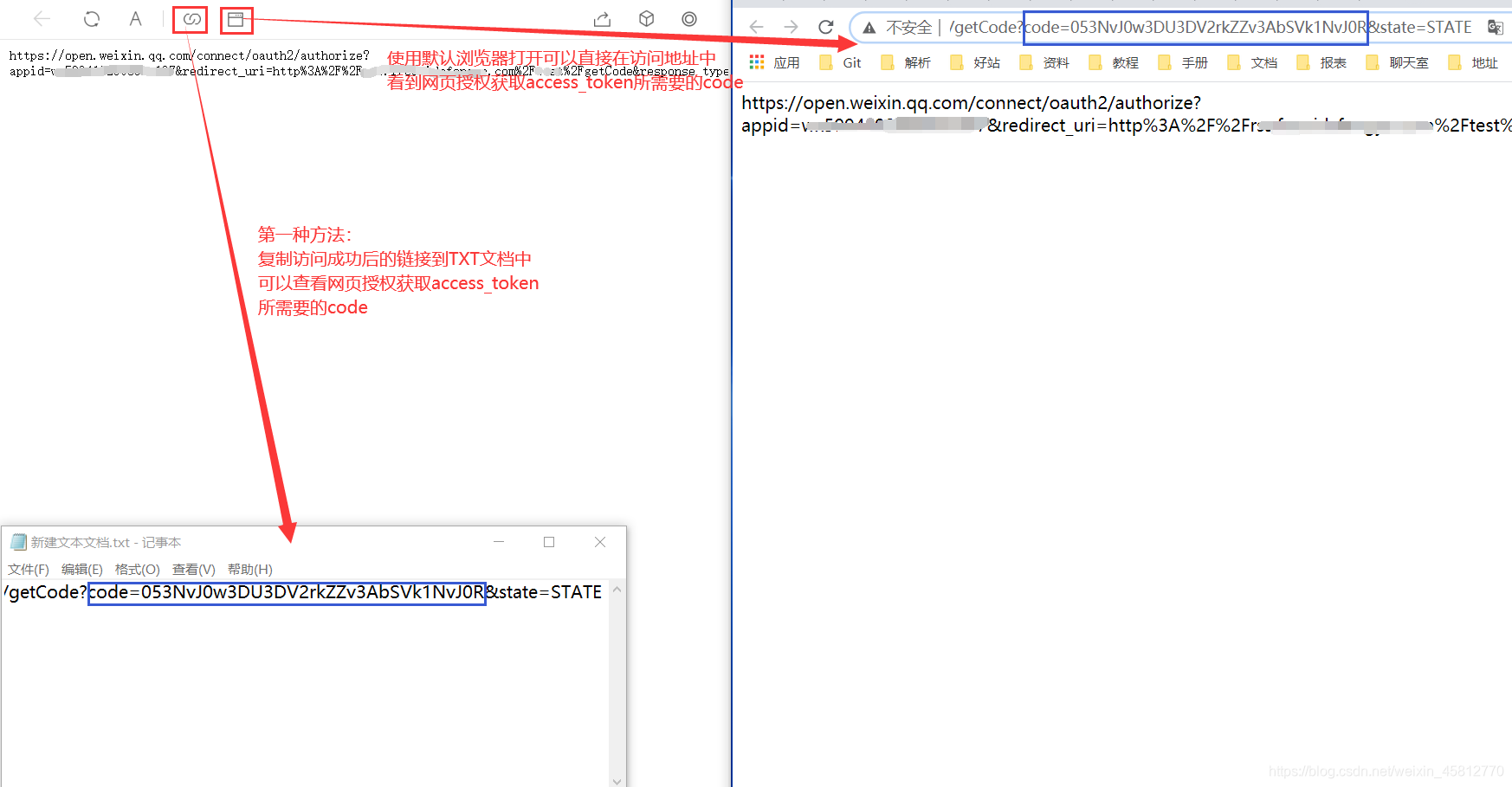This screenshot has height=787, width=1512.
Task: Open the Git bookmark folder
Action: click(840, 62)
